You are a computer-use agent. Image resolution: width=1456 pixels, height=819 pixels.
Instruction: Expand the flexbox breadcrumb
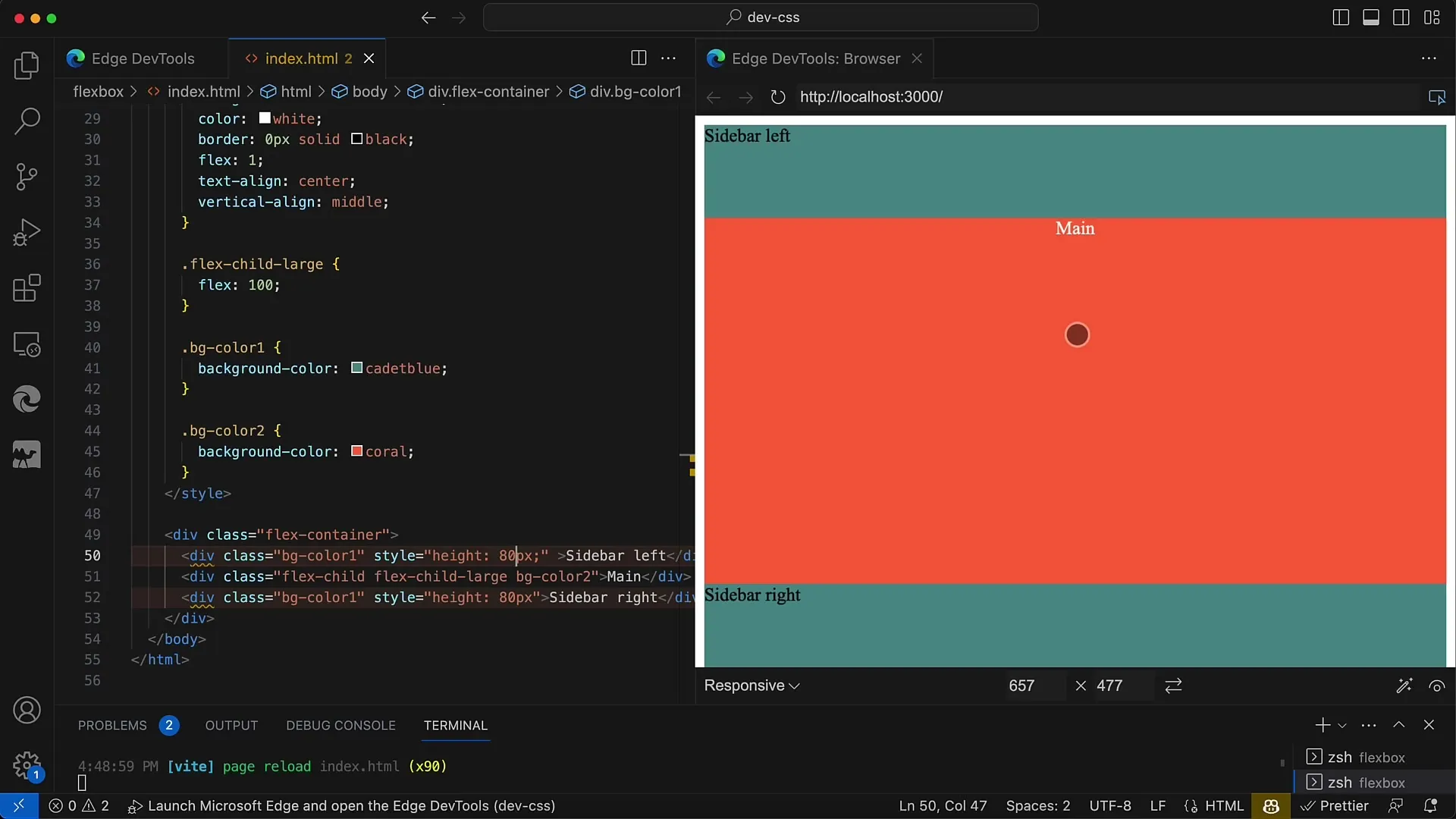point(98,92)
